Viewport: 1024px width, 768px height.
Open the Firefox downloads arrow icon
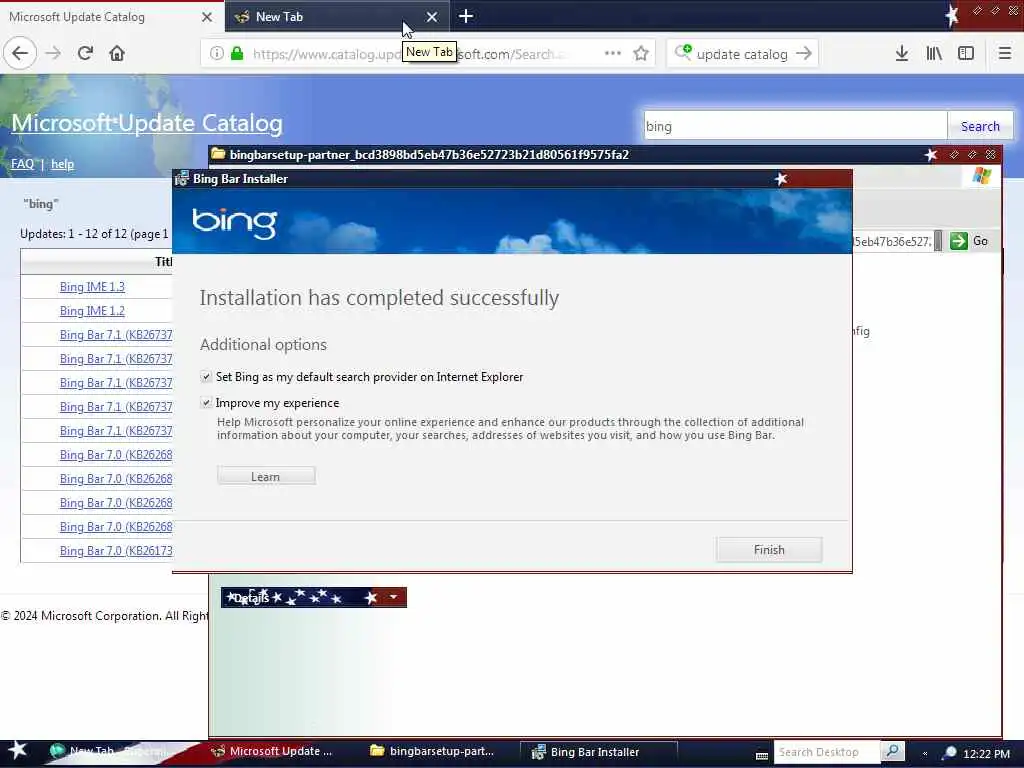[x=902, y=54]
